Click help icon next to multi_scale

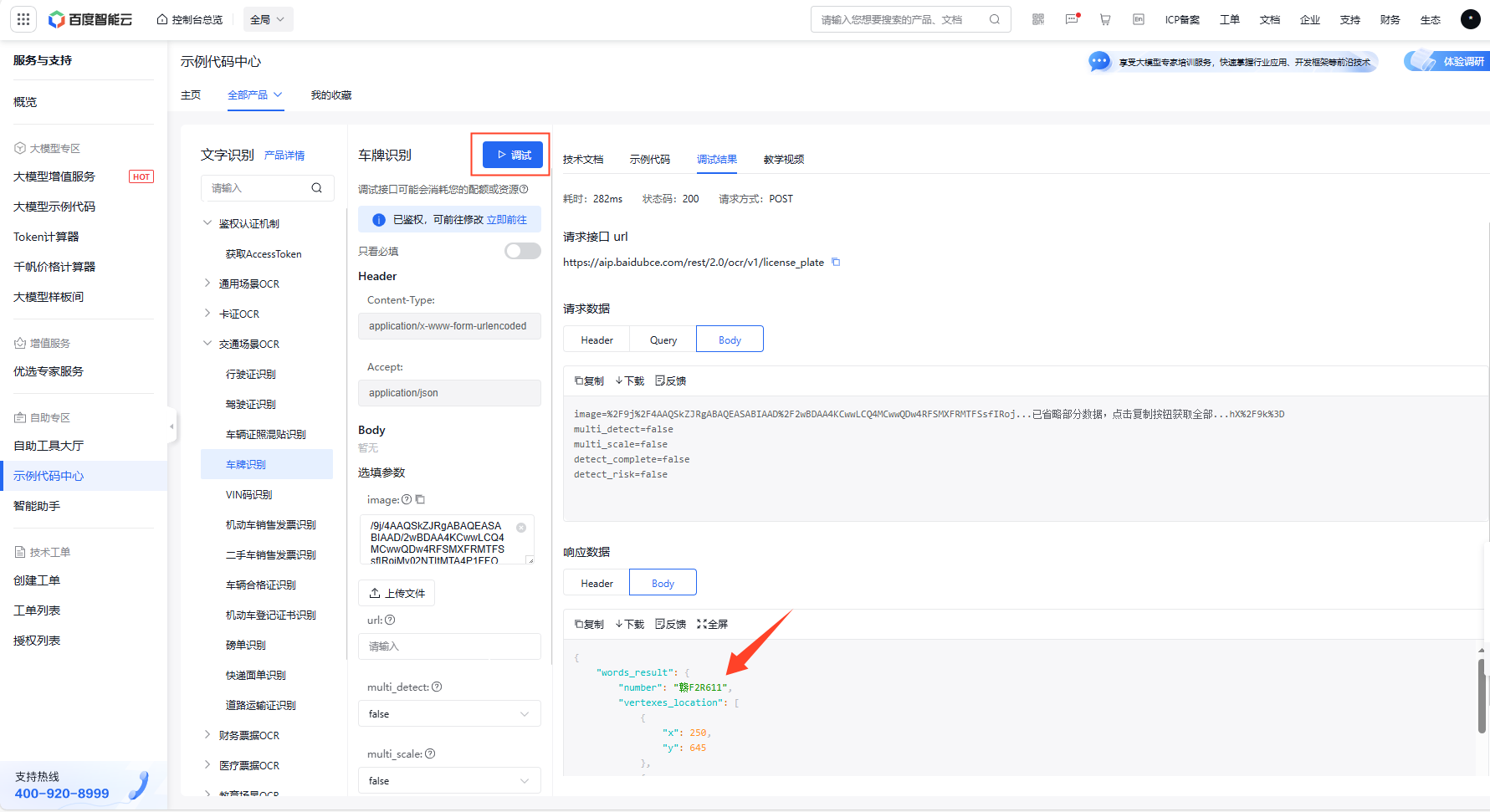pyautogui.click(x=430, y=753)
